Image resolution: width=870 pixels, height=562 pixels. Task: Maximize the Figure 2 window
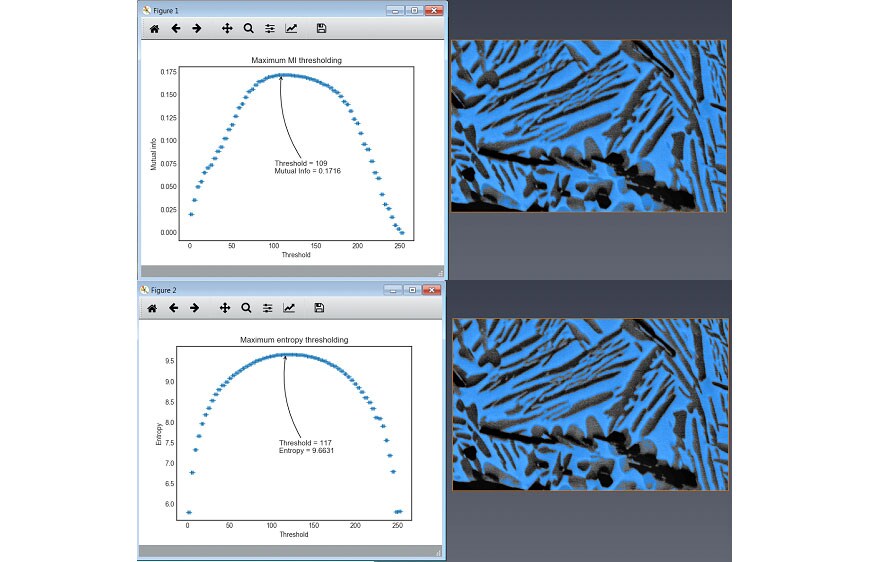[x=411, y=289]
